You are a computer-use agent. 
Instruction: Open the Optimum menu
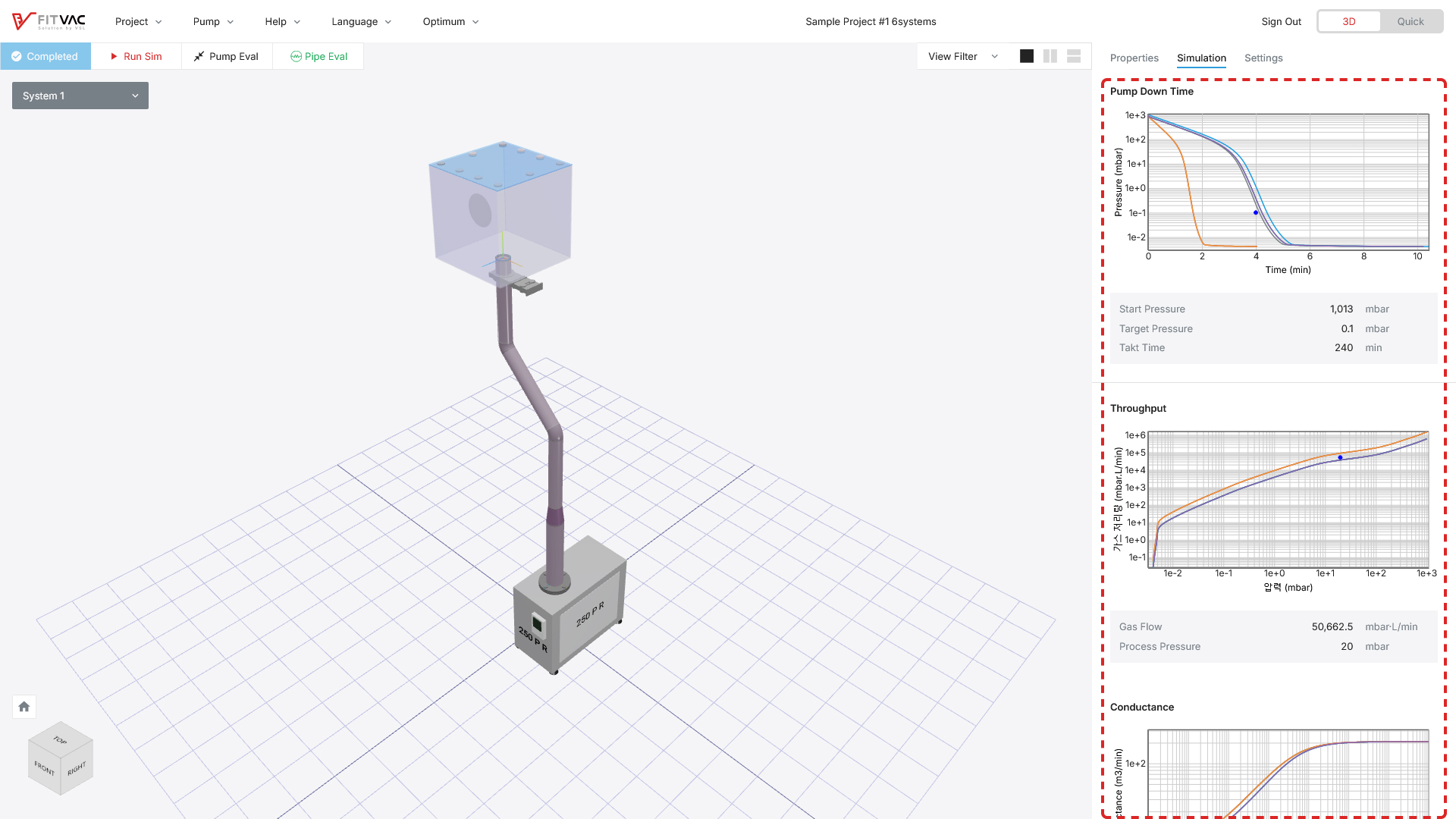tap(450, 21)
